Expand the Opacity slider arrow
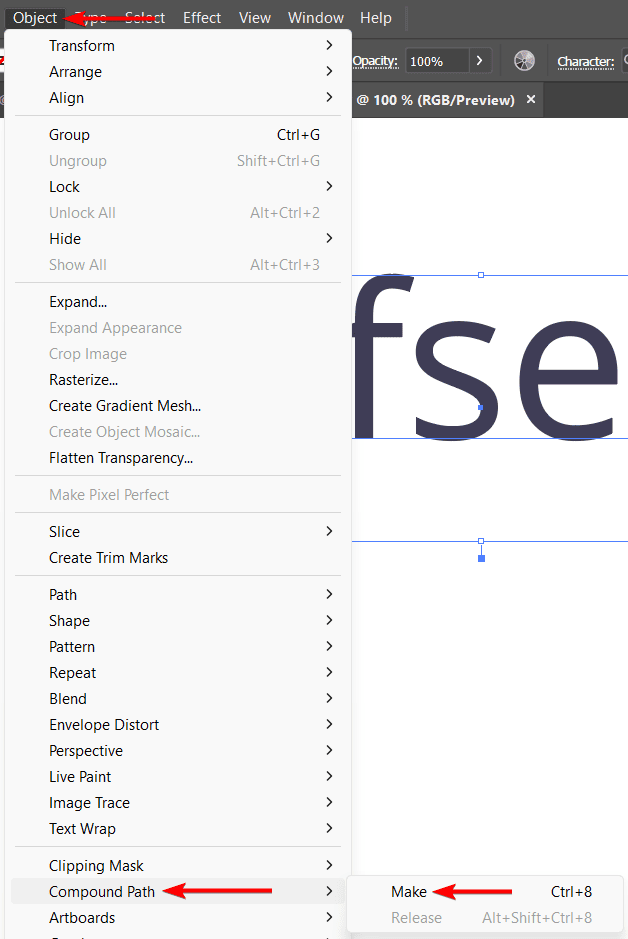 (x=480, y=61)
